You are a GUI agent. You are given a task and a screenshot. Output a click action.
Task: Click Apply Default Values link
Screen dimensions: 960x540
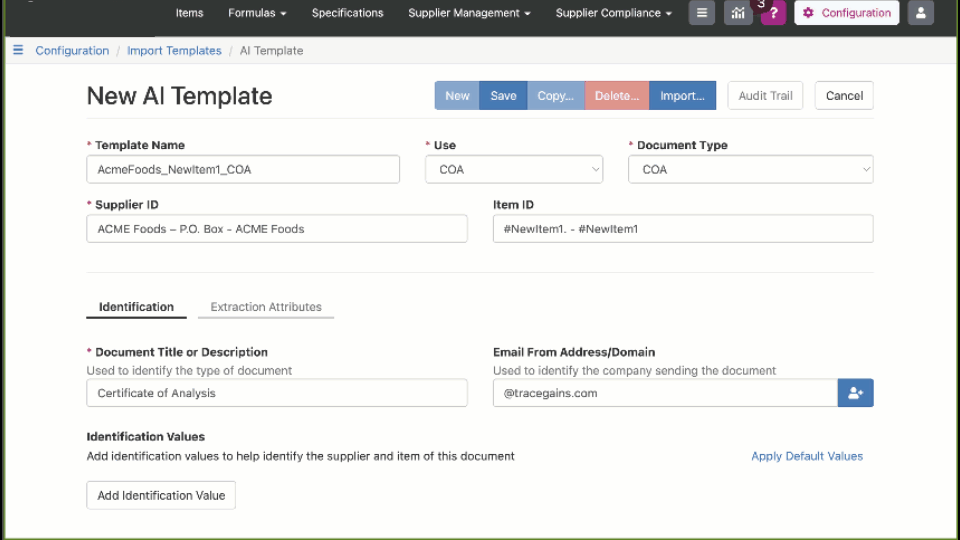point(807,456)
